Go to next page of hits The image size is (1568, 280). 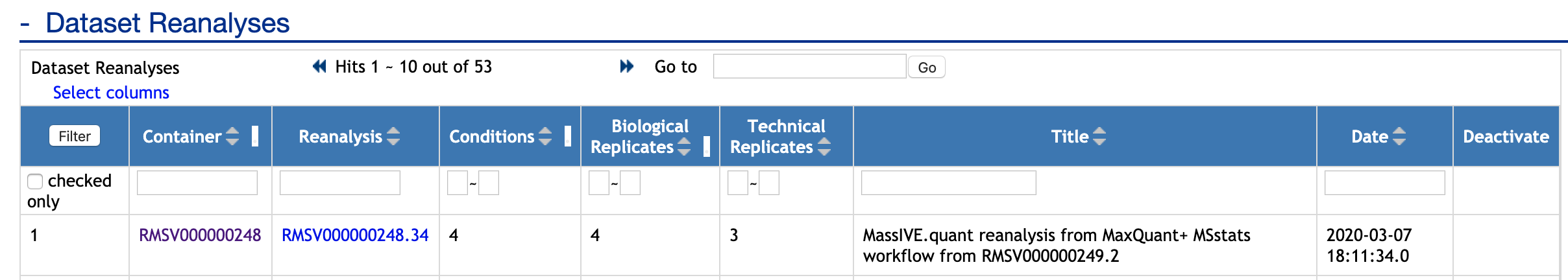(x=626, y=67)
